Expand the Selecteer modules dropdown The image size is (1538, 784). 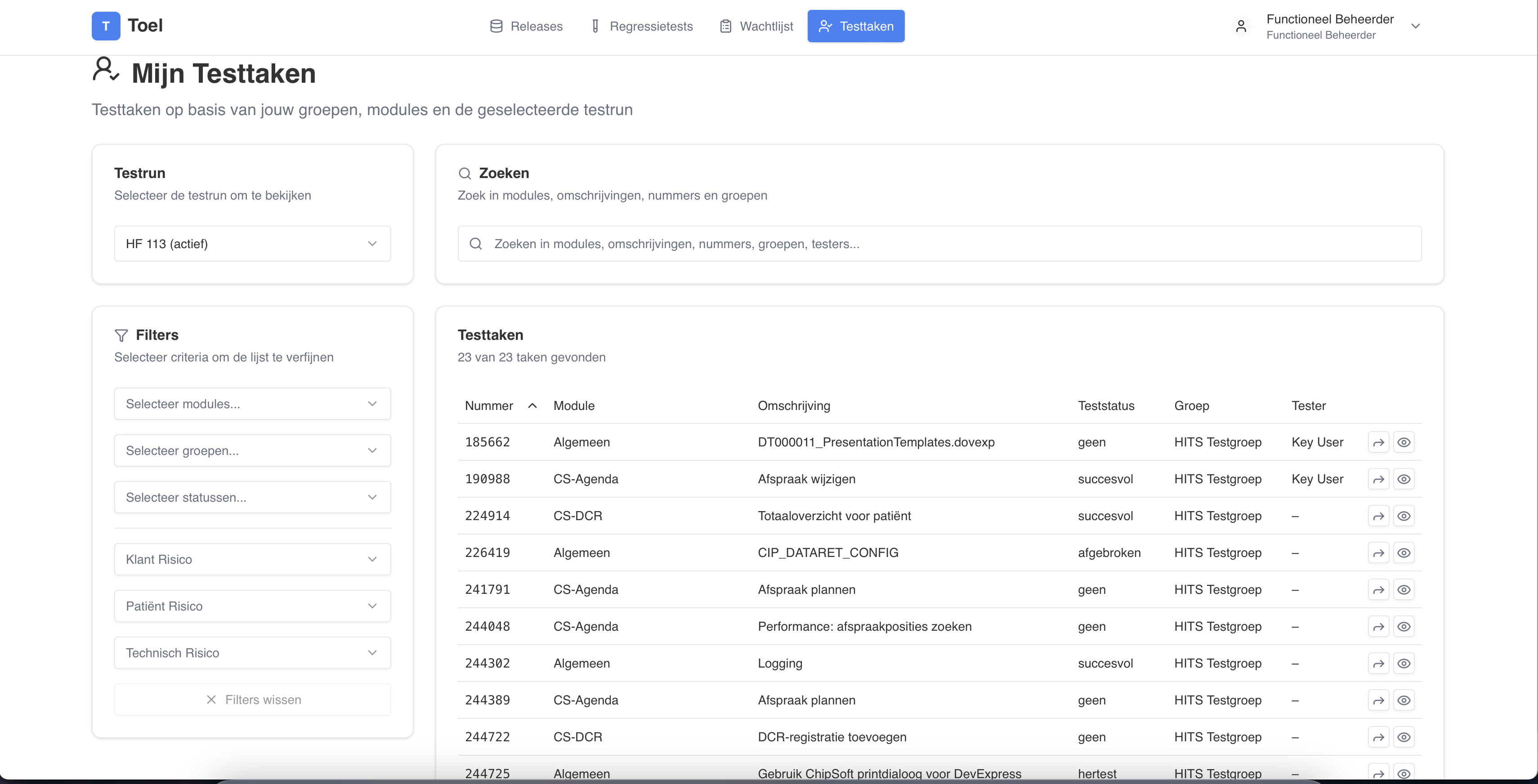252,403
